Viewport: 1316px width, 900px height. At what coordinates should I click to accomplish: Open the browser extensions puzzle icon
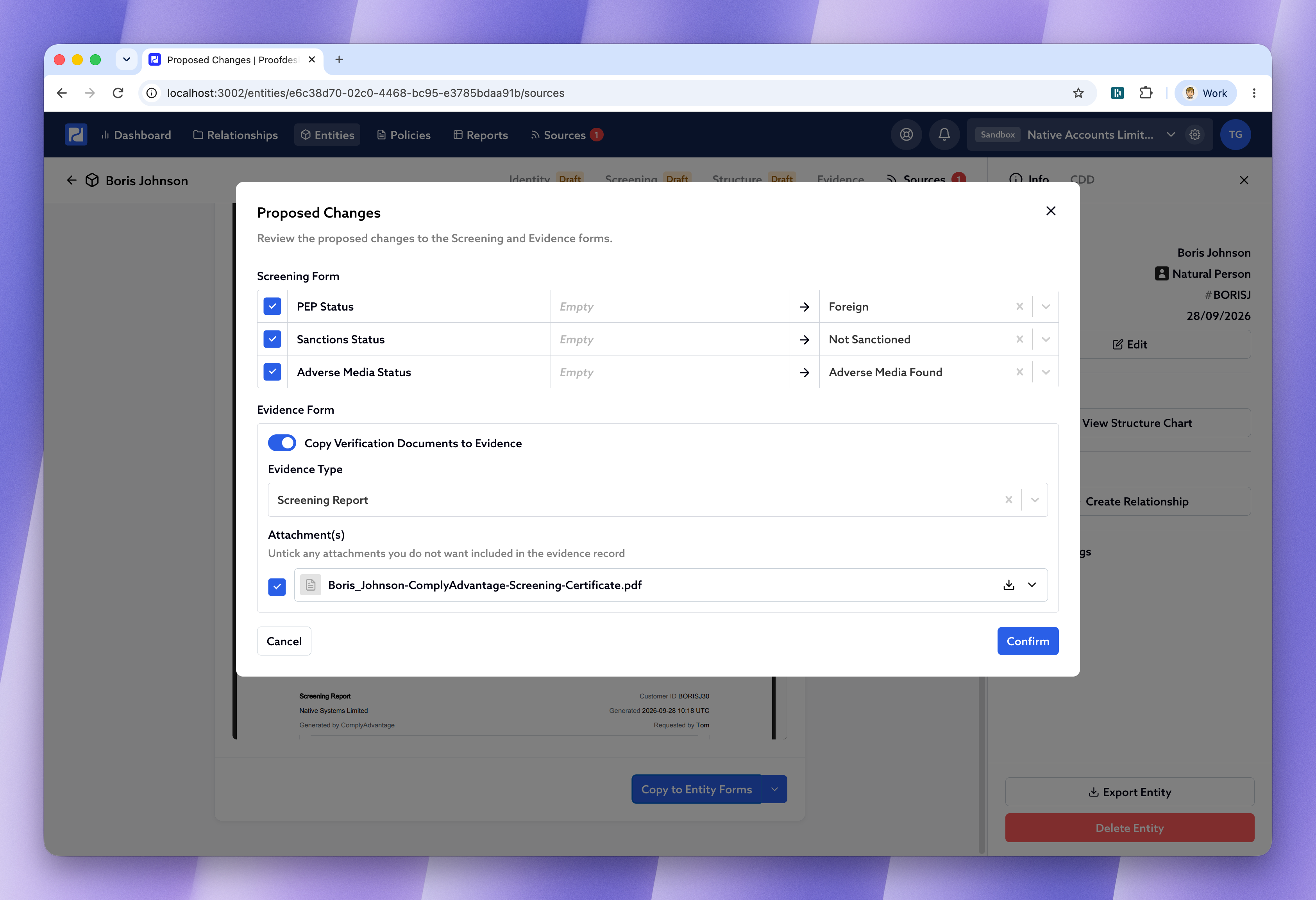pos(1146,93)
